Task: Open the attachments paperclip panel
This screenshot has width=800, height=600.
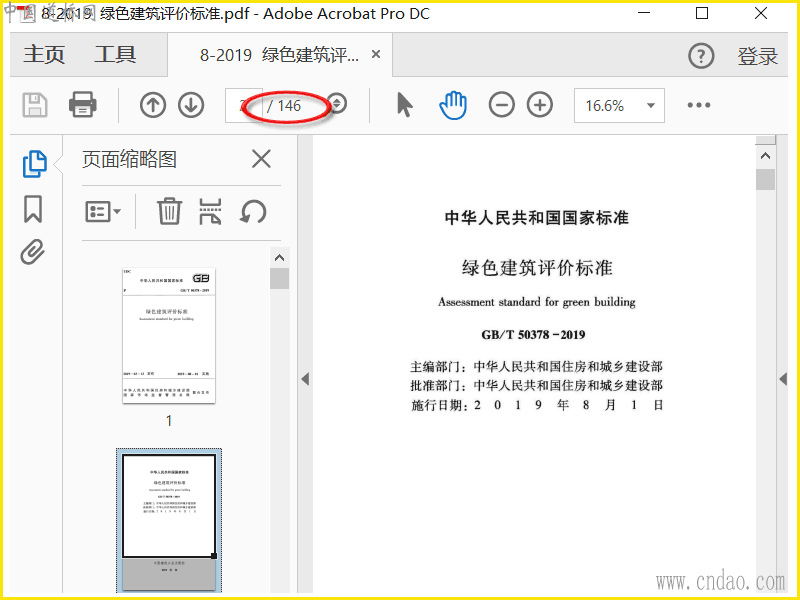Action: point(33,252)
